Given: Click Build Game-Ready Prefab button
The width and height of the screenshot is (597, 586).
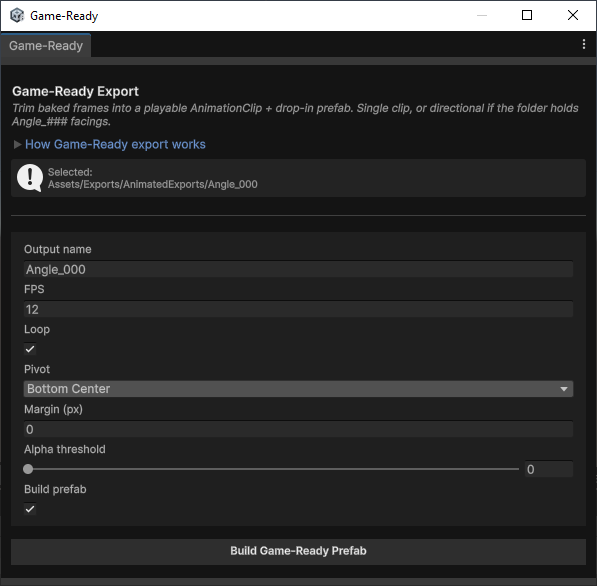Looking at the screenshot, I should pyautogui.click(x=298, y=551).
